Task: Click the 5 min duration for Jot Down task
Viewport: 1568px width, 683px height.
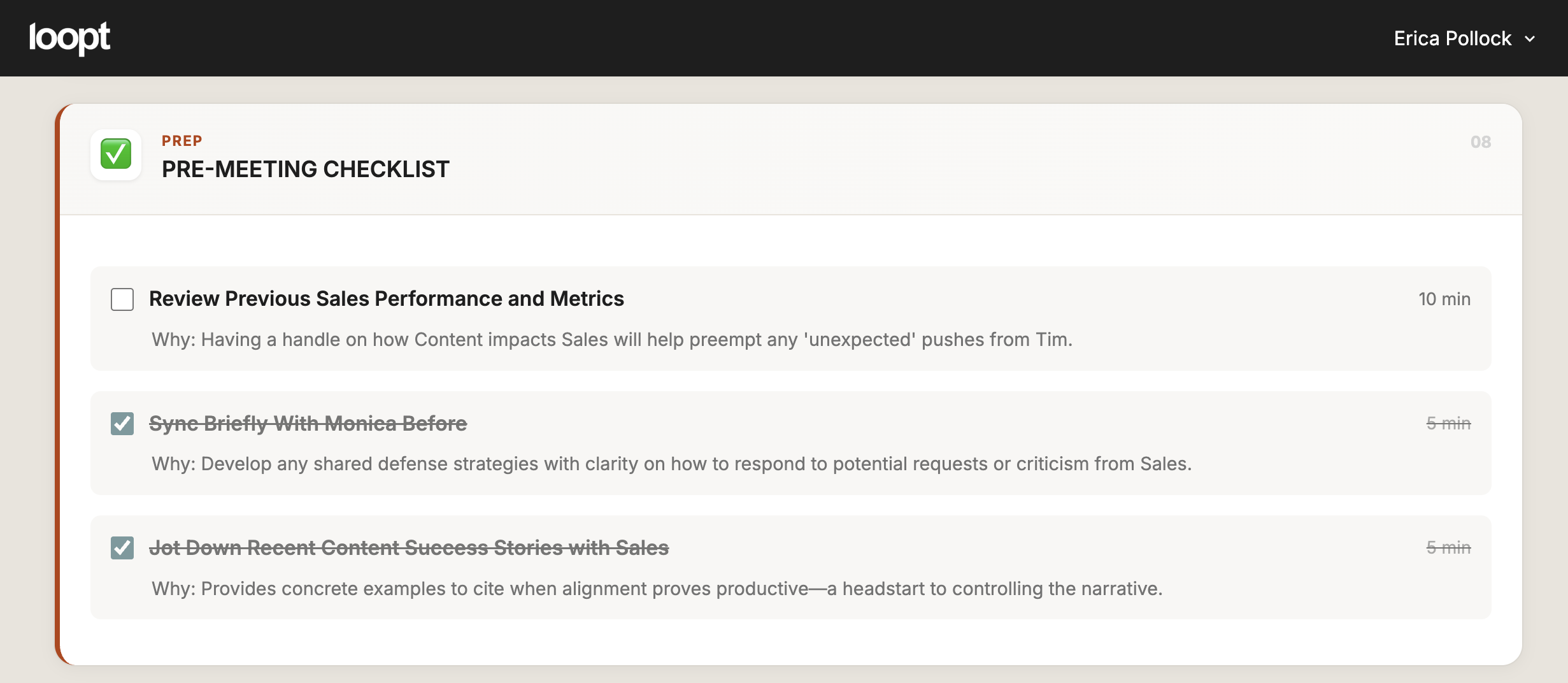Action: [1448, 548]
